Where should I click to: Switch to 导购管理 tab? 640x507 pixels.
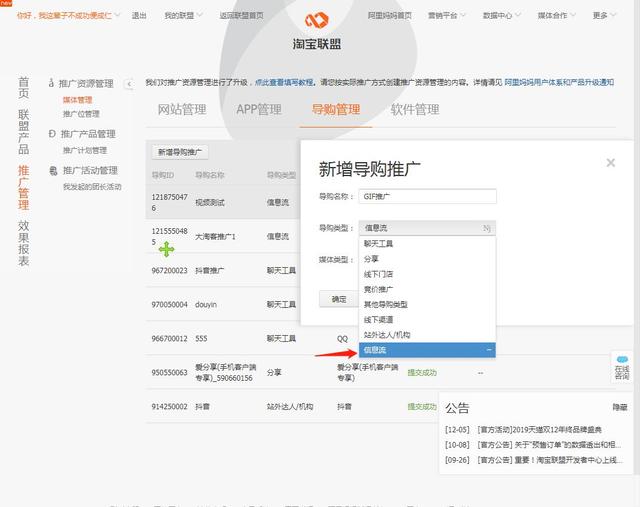click(x=336, y=109)
